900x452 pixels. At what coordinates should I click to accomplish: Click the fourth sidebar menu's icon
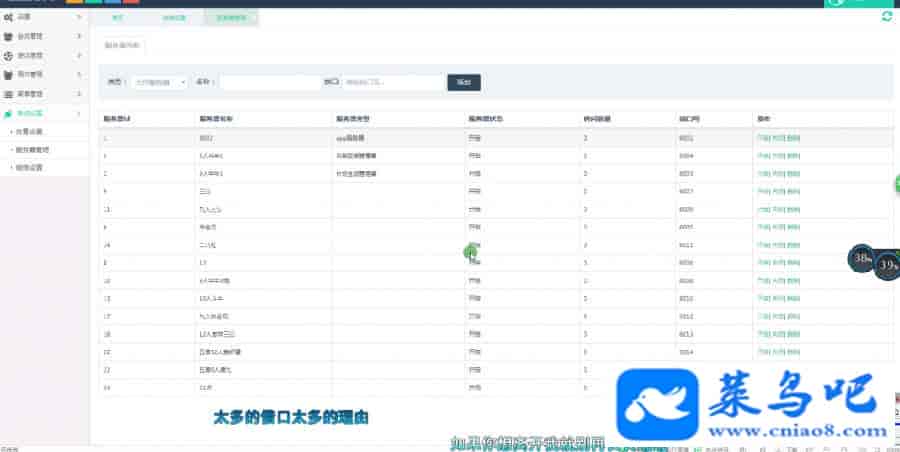8,74
